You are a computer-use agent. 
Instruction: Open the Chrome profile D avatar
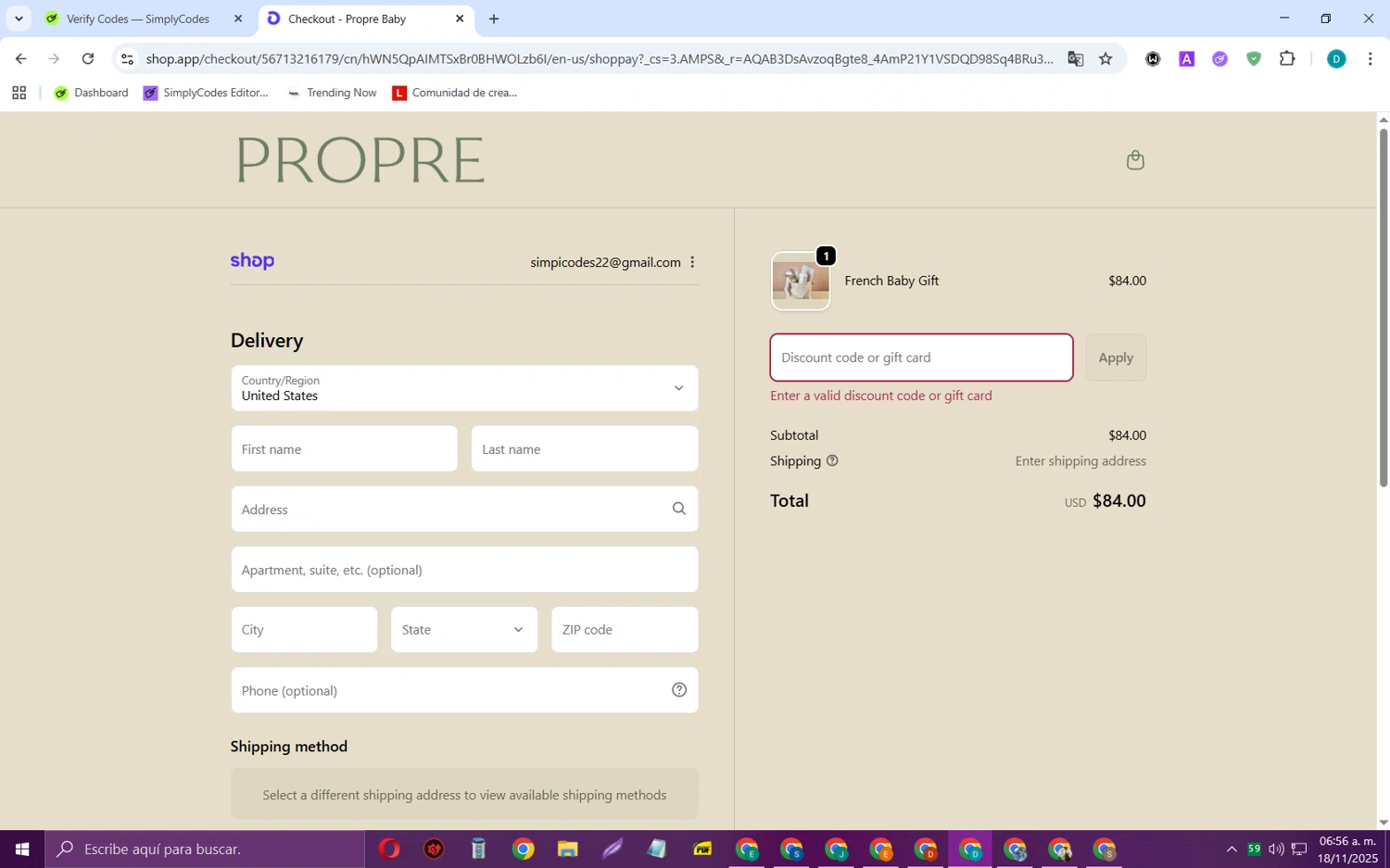click(1336, 59)
